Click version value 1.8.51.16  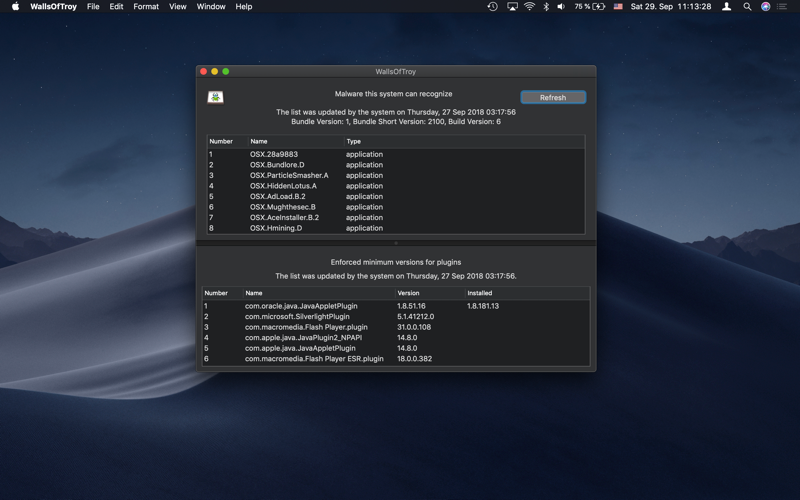411,306
